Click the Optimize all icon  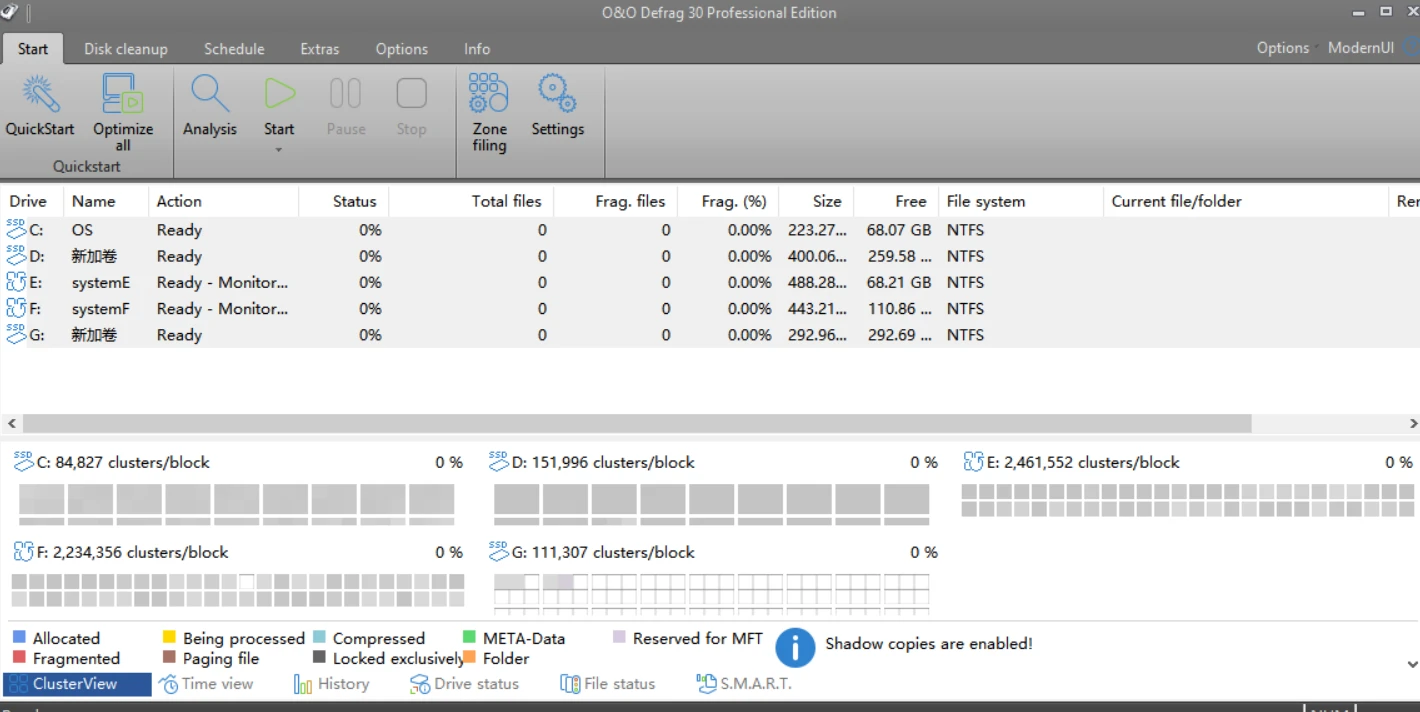(x=123, y=94)
